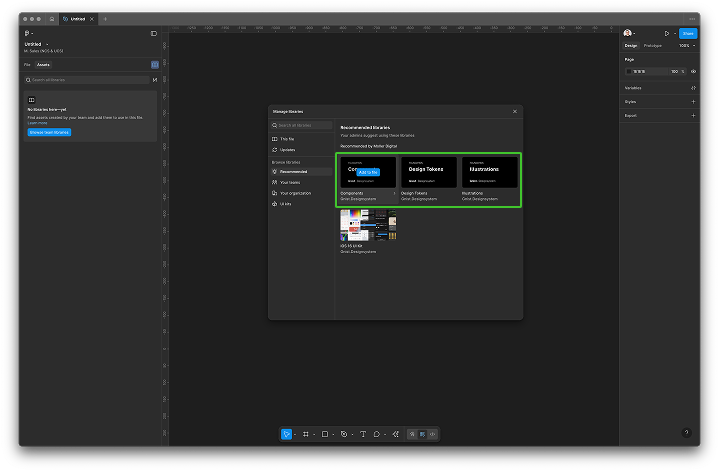Select the Rectangle shape tool

(325, 434)
